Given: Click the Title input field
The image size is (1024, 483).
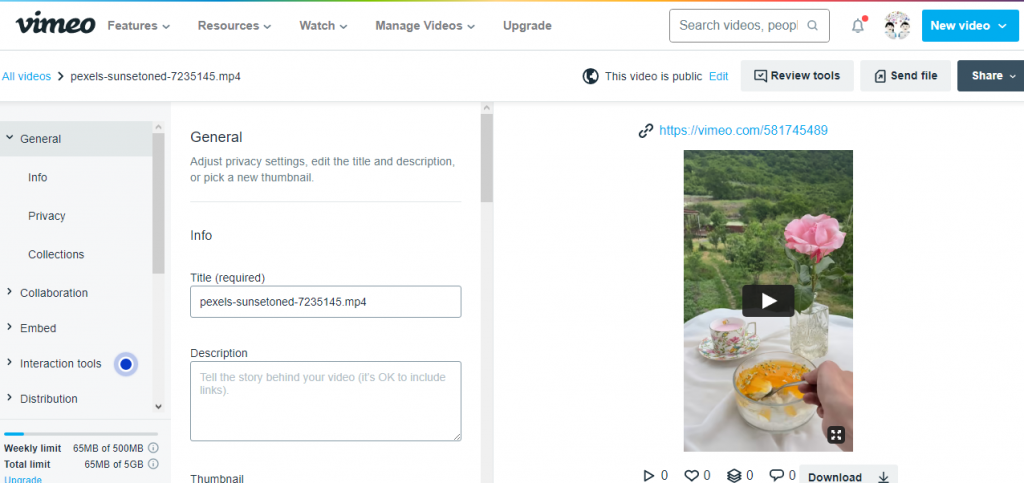Looking at the screenshot, I should click(325, 302).
